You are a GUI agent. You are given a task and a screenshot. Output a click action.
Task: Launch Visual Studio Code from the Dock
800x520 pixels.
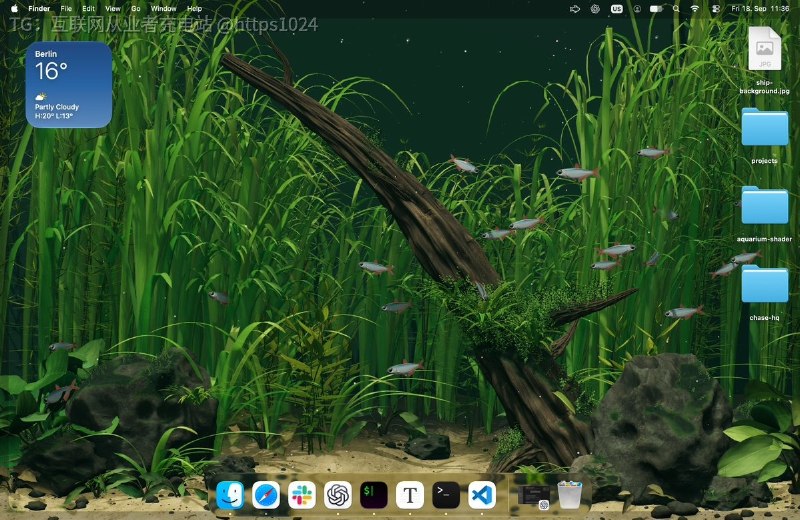482,495
